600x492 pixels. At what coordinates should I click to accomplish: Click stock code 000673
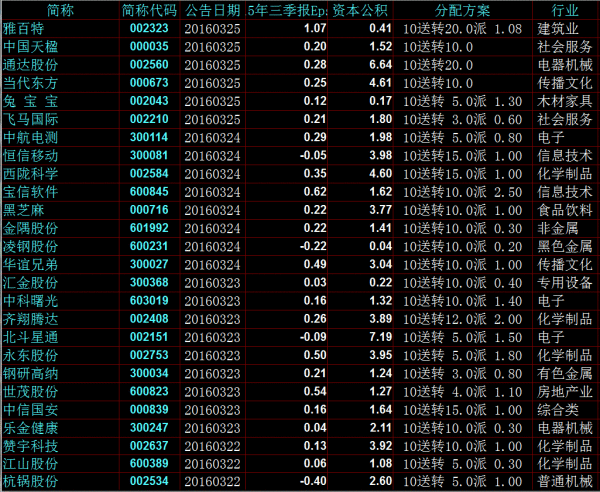tap(149, 83)
